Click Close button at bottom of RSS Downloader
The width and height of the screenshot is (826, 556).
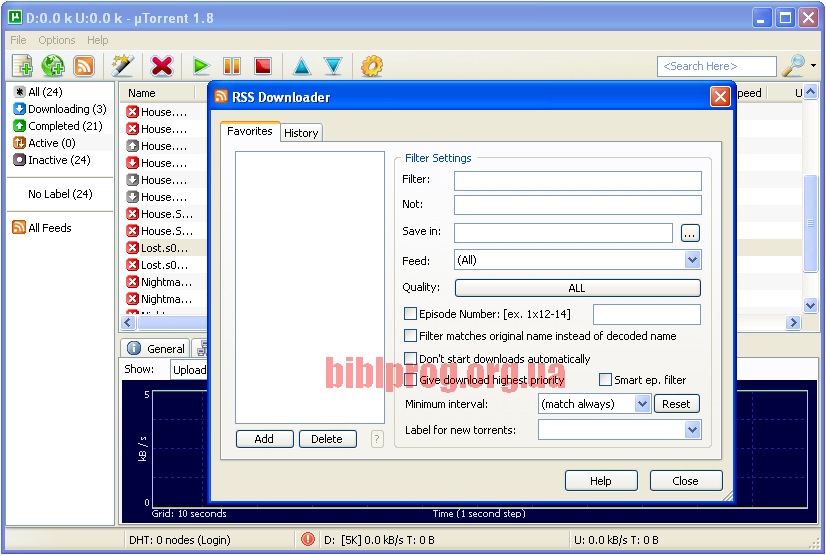coord(686,481)
